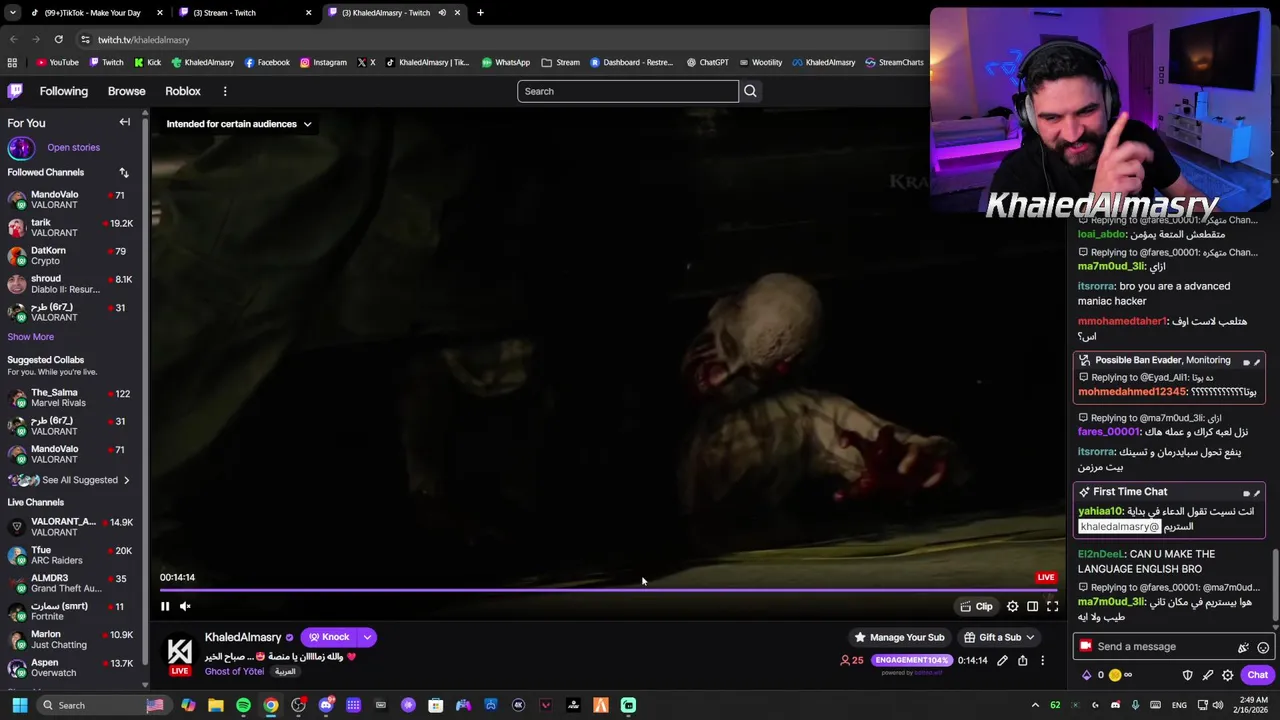1280x720 pixels.
Task: Click the chat scrollbar
Action: pyautogui.click(x=1274, y=585)
